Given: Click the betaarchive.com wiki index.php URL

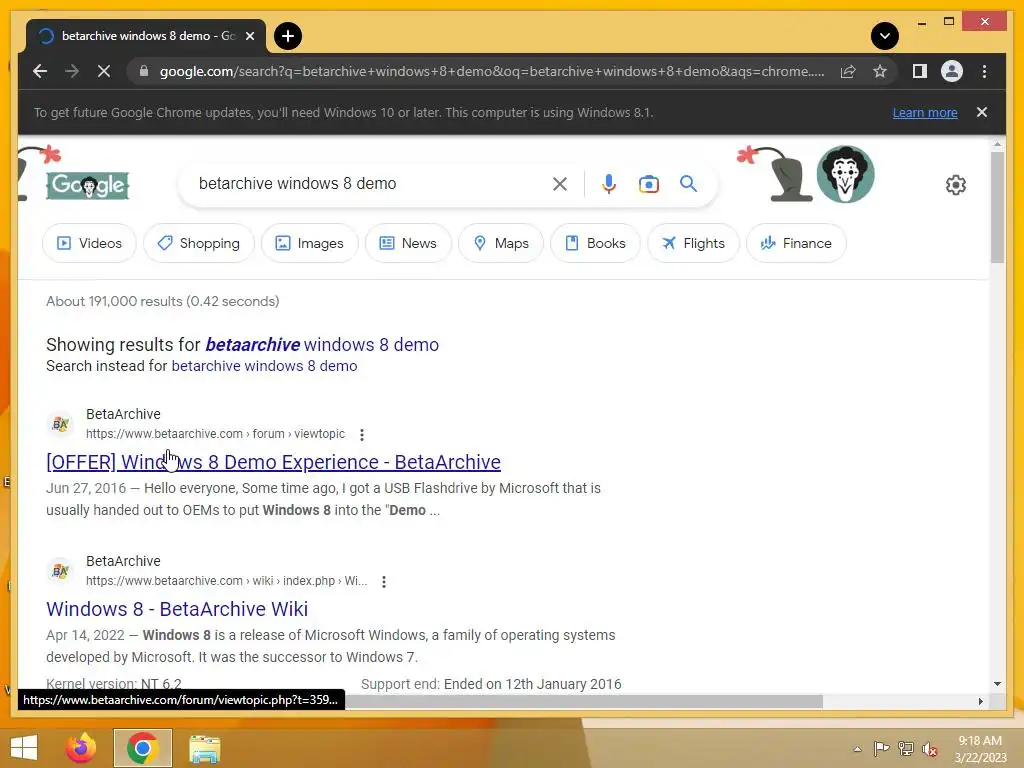Looking at the screenshot, I should [226, 581].
